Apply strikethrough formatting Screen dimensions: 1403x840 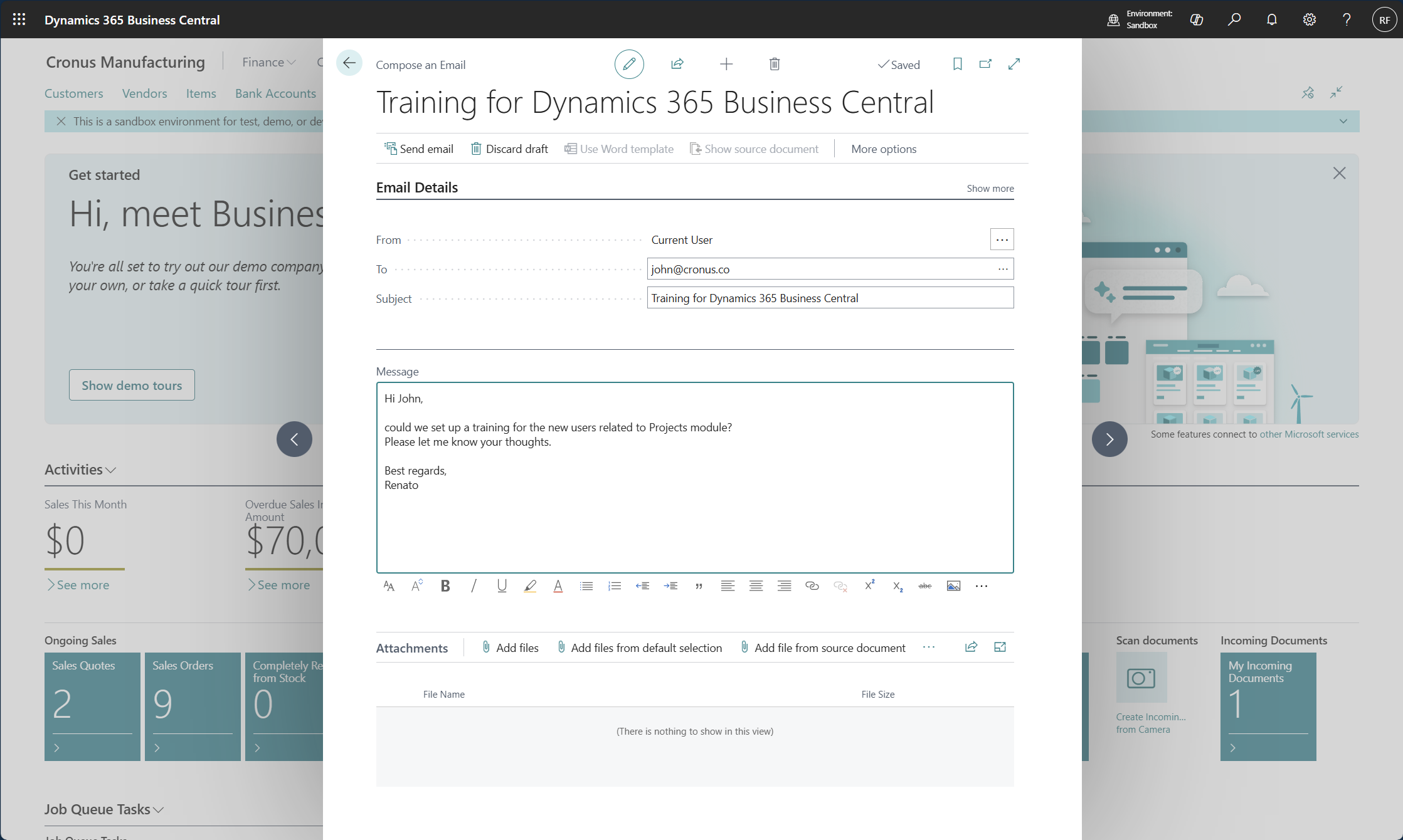click(x=925, y=586)
